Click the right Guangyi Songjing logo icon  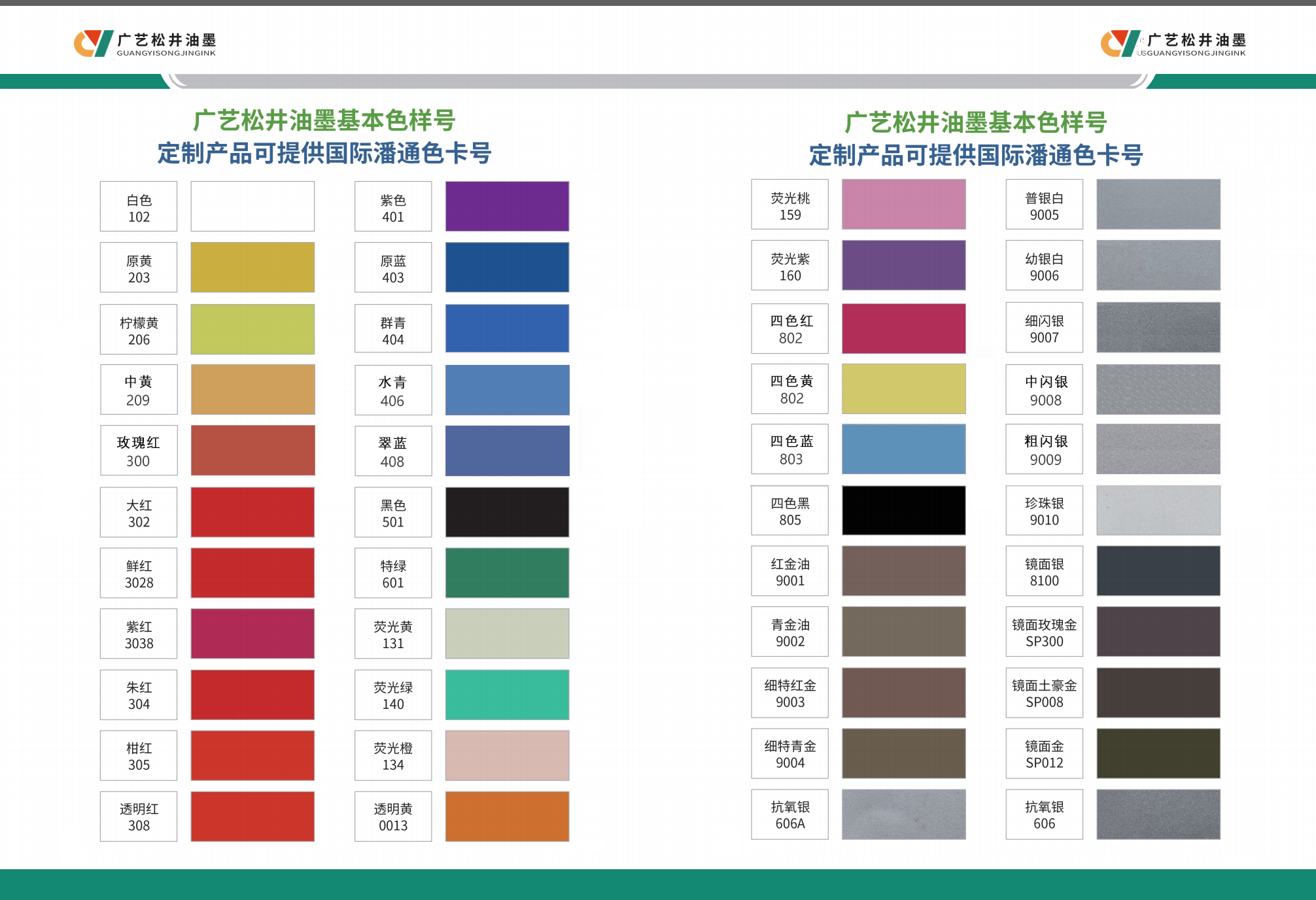click(1121, 44)
